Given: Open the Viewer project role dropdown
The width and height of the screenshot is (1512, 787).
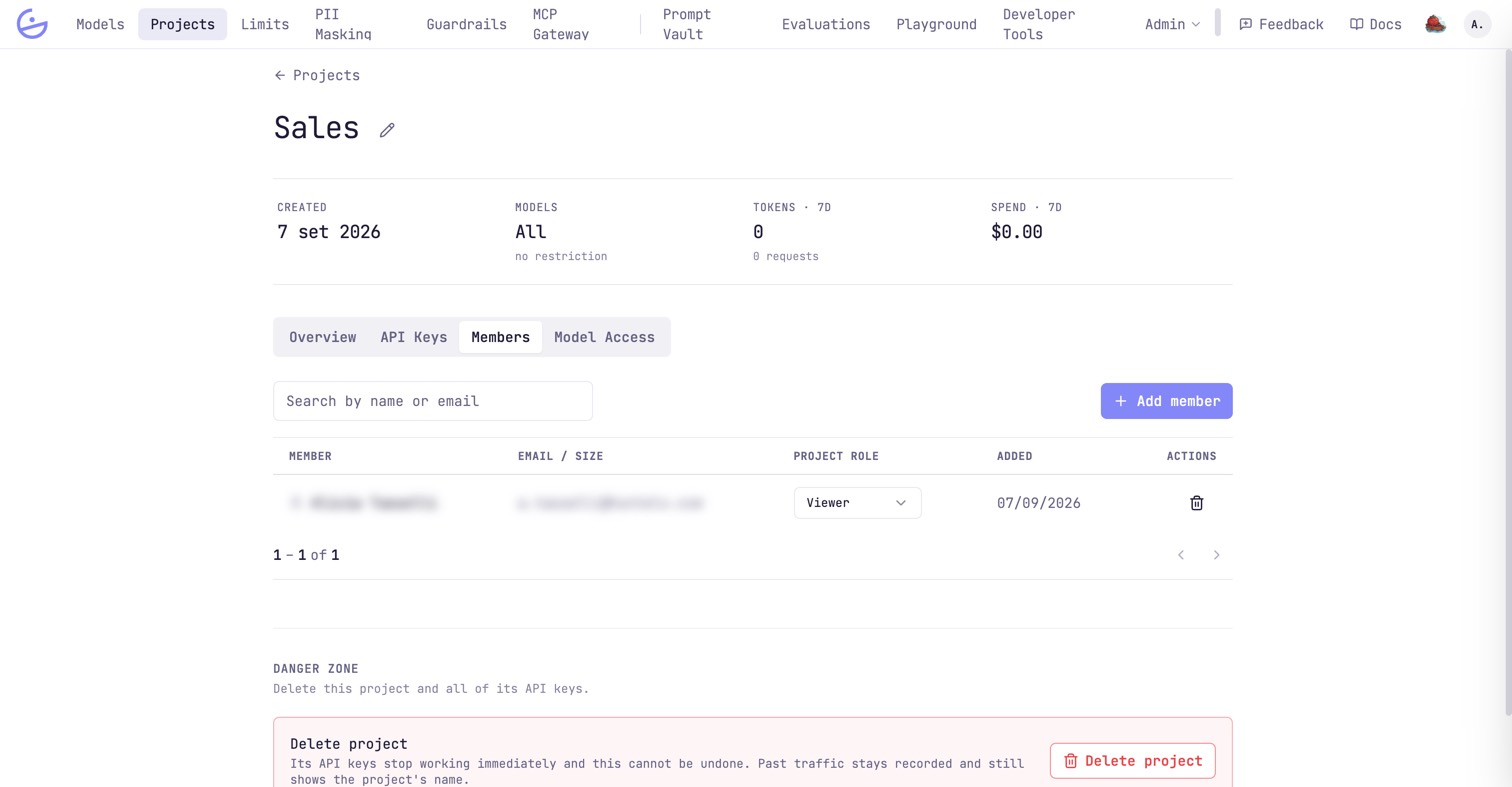Looking at the screenshot, I should 857,503.
